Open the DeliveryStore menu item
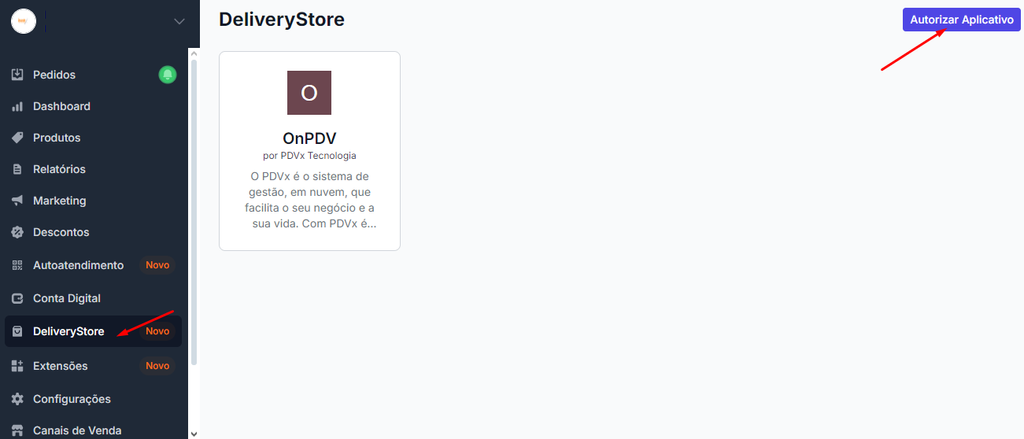The image size is (1024, 439). [x=93, y=332]
